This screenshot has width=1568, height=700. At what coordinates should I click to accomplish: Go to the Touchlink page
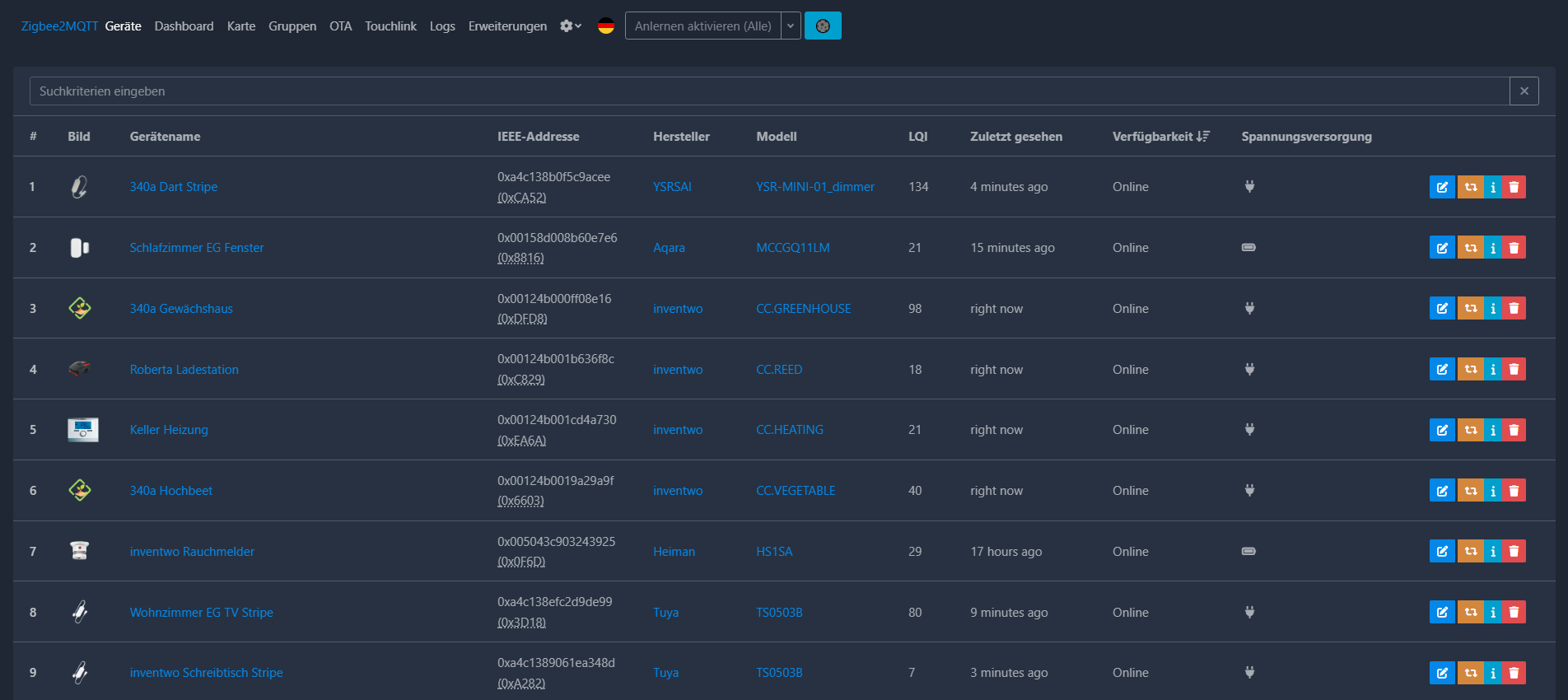coord(390,26)
